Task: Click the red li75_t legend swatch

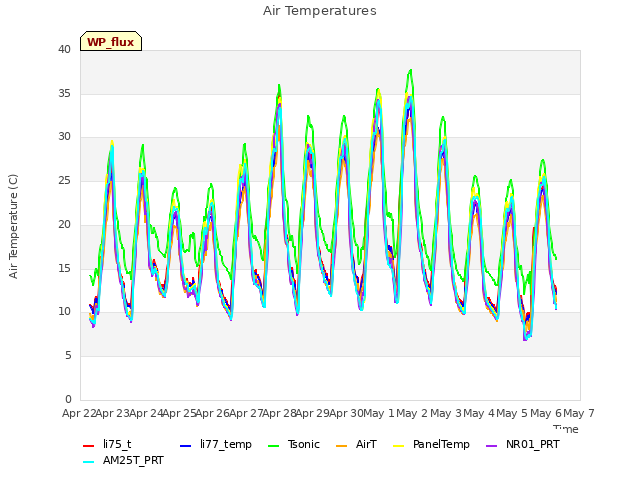Action: tap(88, 446)
